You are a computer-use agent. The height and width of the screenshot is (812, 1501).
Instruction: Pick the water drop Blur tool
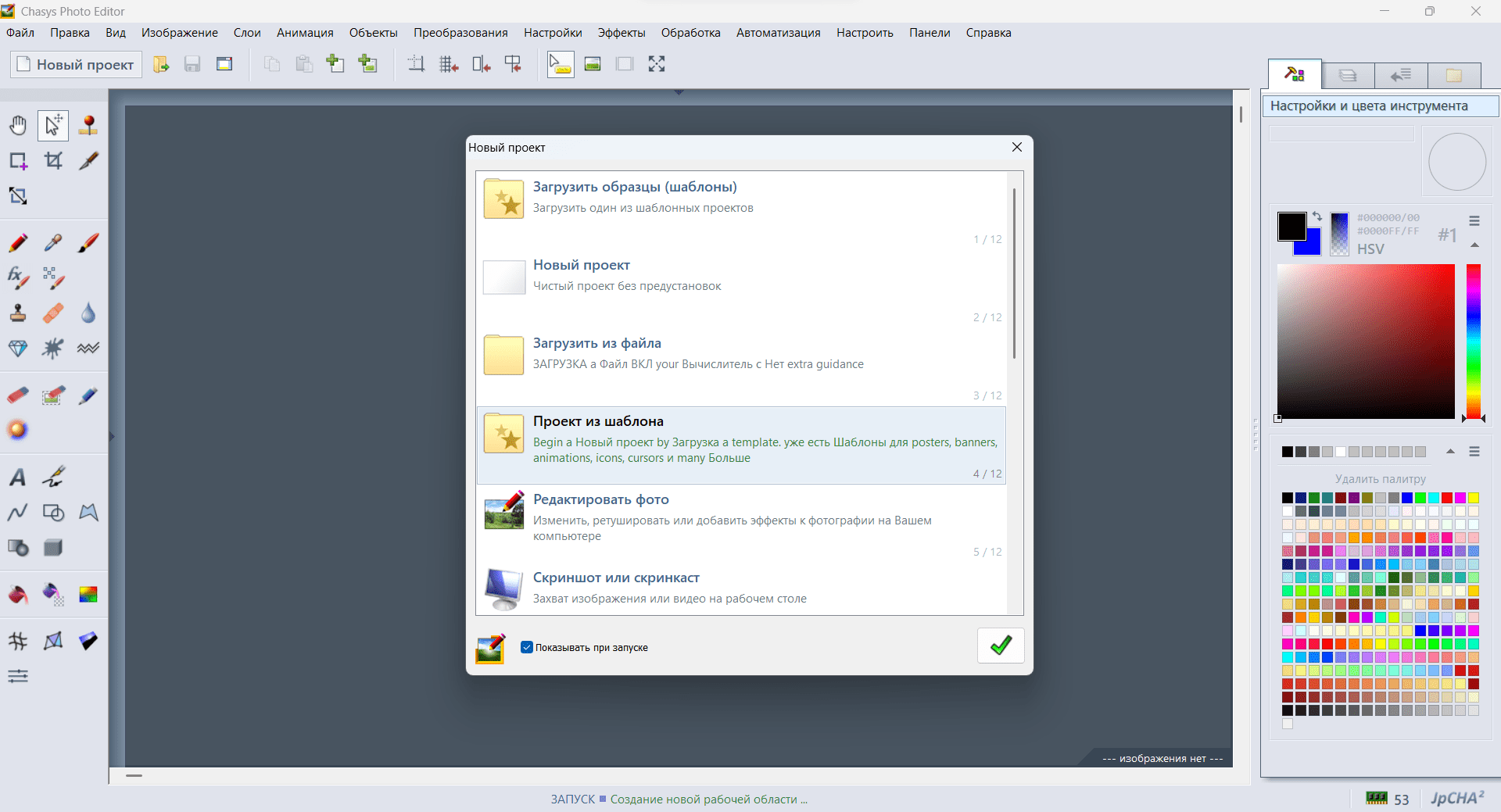click(88, 313)
